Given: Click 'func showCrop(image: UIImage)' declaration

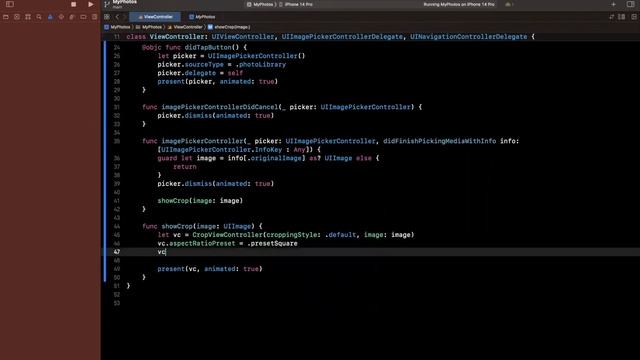Looking at the screenshot, I should 202,226.
